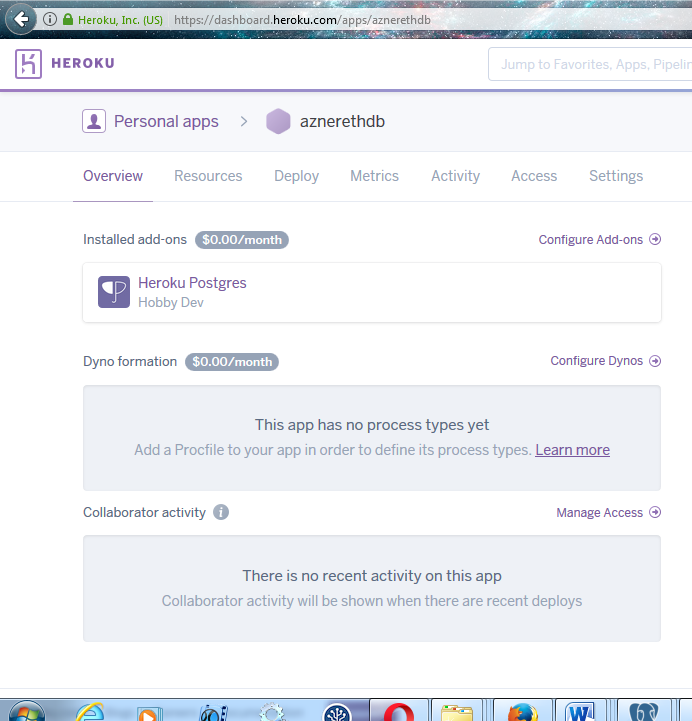692x721 pixels.
Task: Click the arrow icon beside Manage Access
Action: click(x=655, y=512)
